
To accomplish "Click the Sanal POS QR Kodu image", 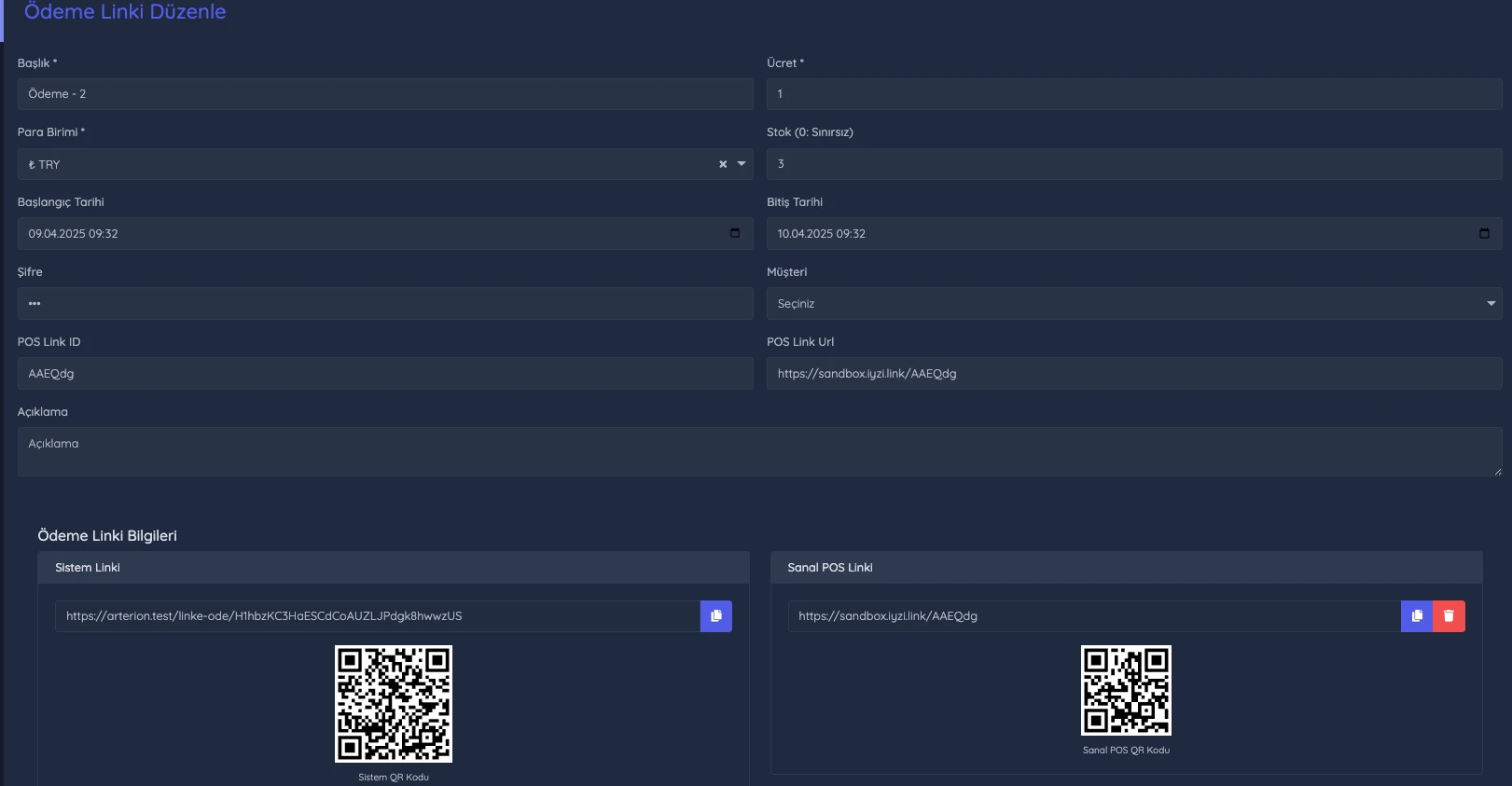I will click(x=1126, y=691).
